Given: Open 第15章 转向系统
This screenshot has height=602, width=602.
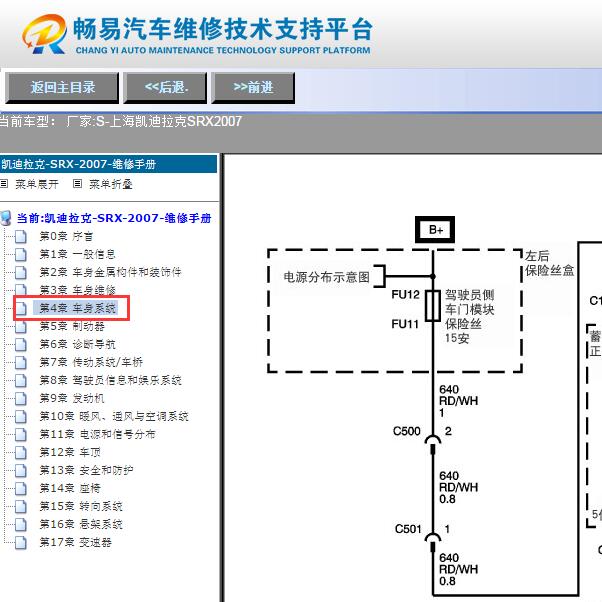Looking at the screenshot, I should tap(81, 506).
